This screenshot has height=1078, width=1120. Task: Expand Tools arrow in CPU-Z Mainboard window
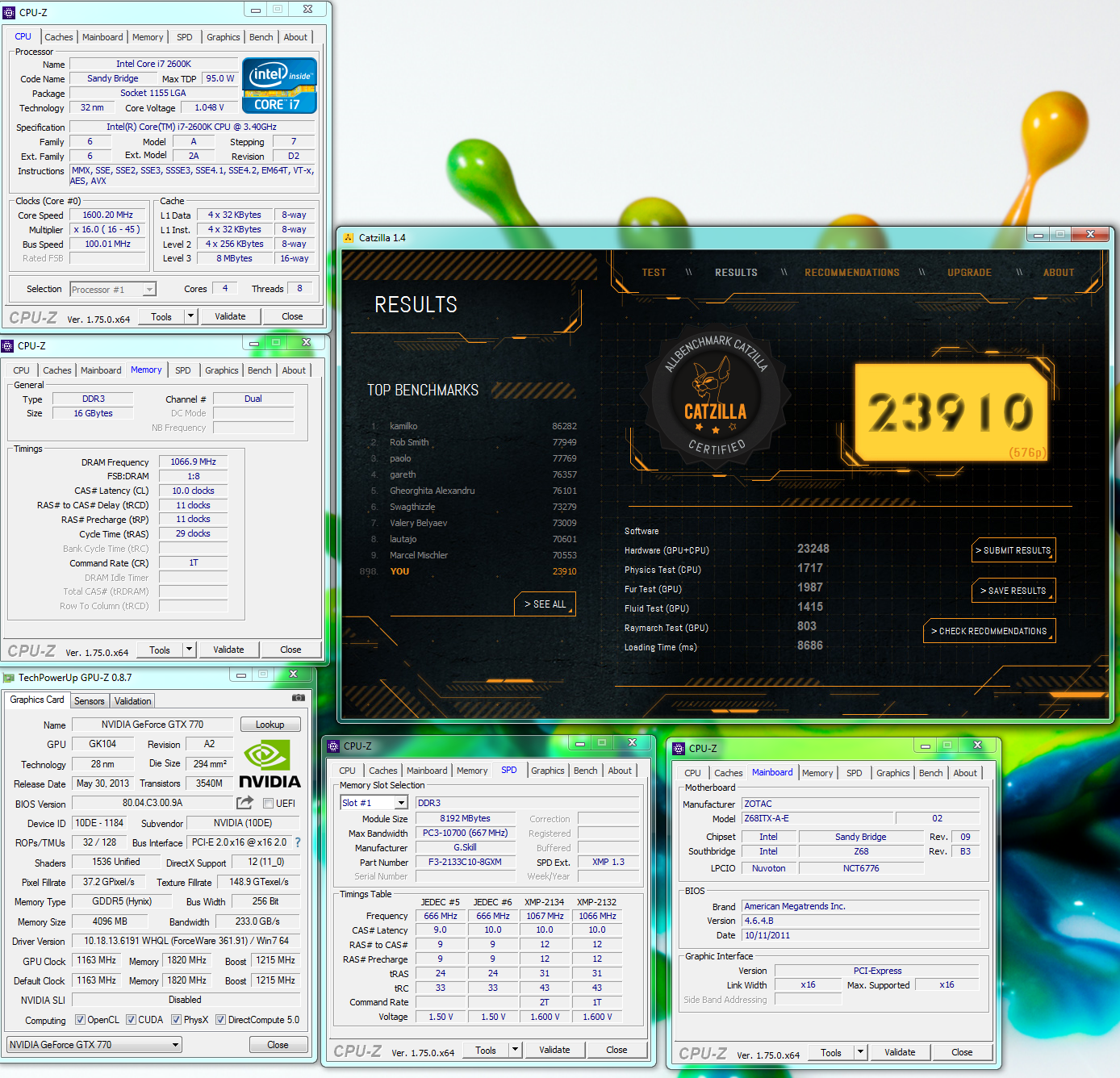click(x=861, y=1052)
